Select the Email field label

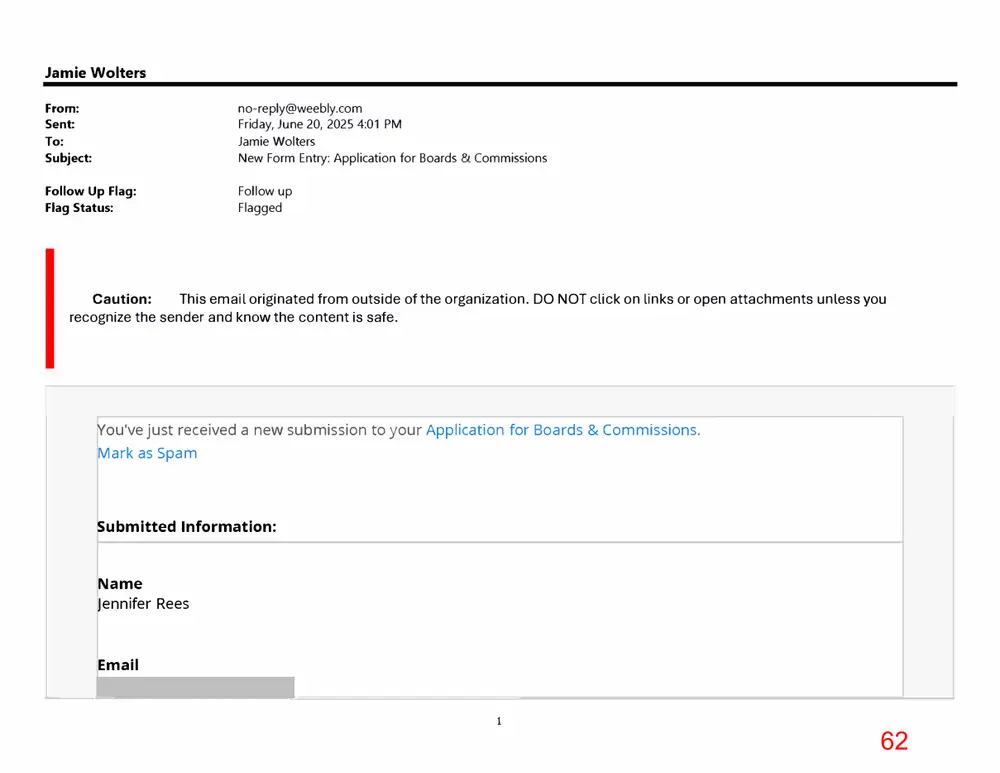click(x=118, y=665)
